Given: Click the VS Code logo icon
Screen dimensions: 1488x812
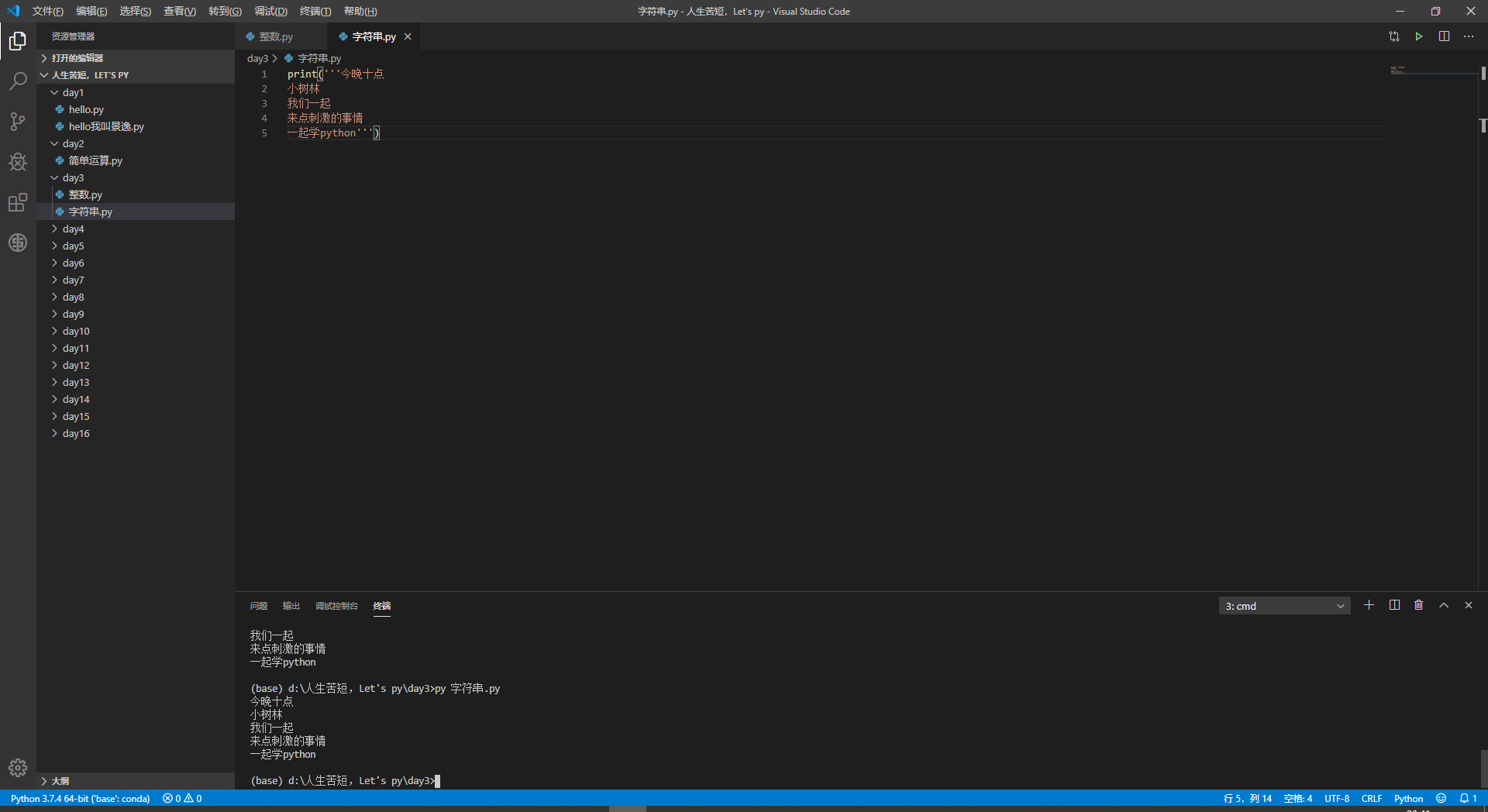Looking at the screenshot, I should click(x=13, y=11).
